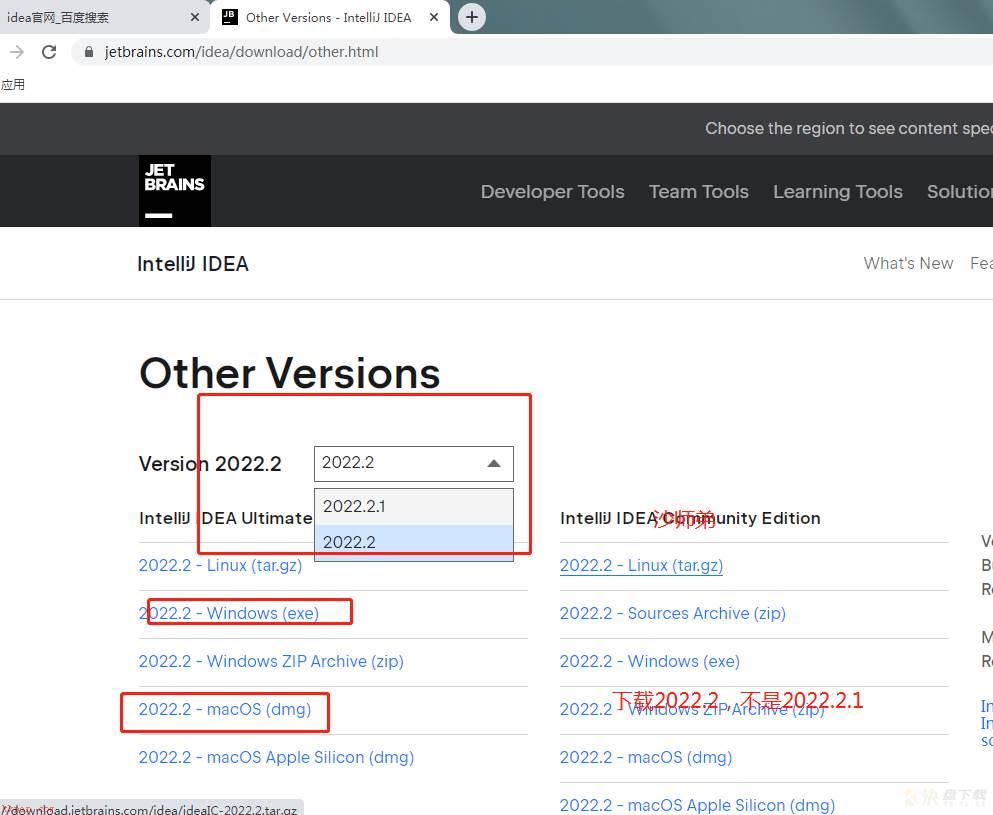Viewport: 993px width, 815px height.
Task: Download Community 2022.2 - Linux (tar.gz)
Action: (641, 565)
